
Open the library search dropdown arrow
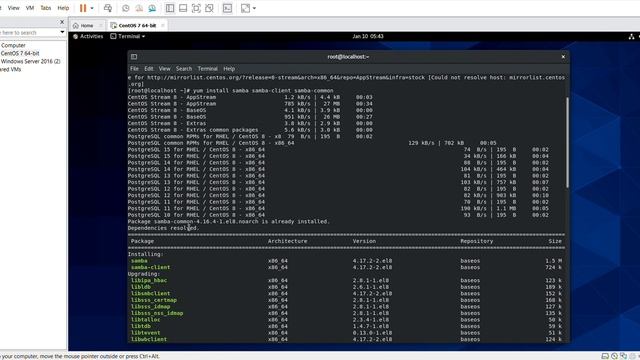point(62,32)
